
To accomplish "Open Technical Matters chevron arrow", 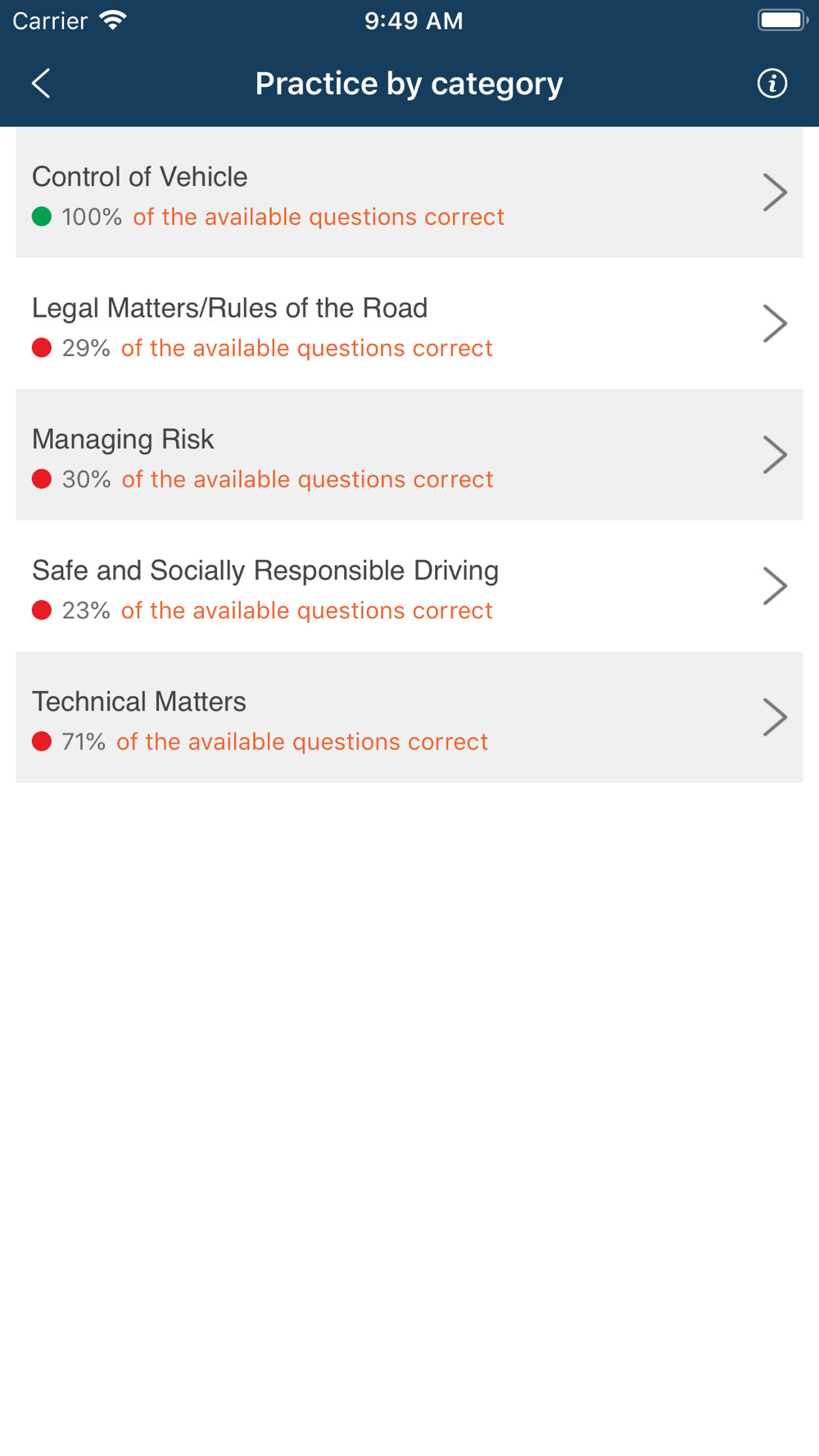I will pyautogui.click(x=774, y=717).
